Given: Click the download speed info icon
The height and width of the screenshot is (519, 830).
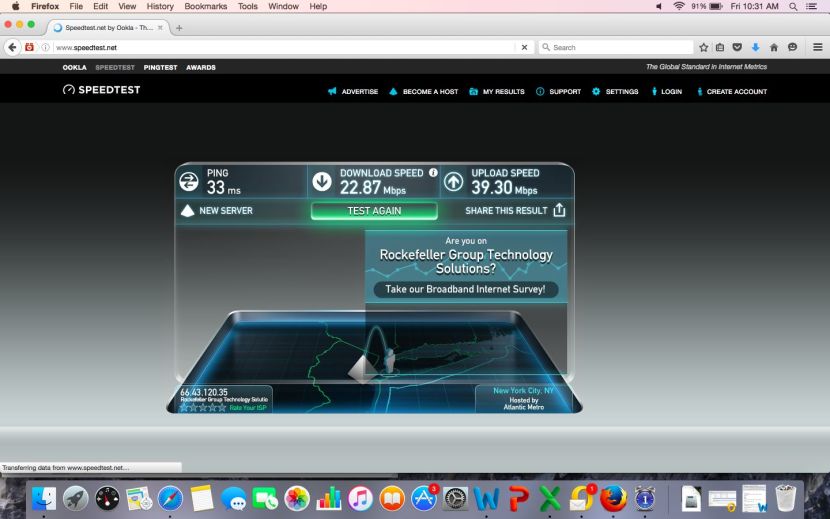Looking at the screenshot, I should point(433,172).
